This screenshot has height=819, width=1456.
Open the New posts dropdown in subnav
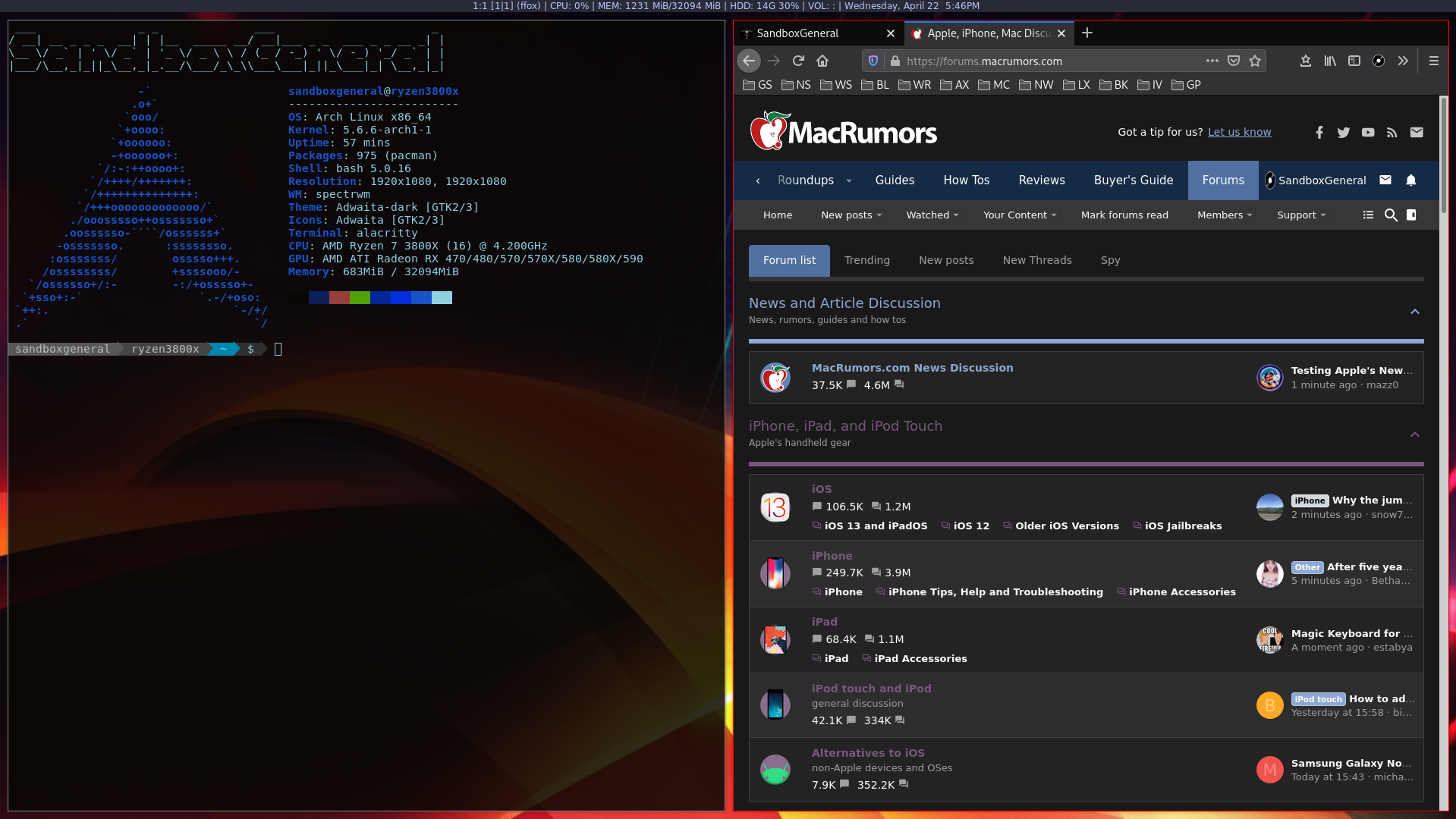coord(851,215)
